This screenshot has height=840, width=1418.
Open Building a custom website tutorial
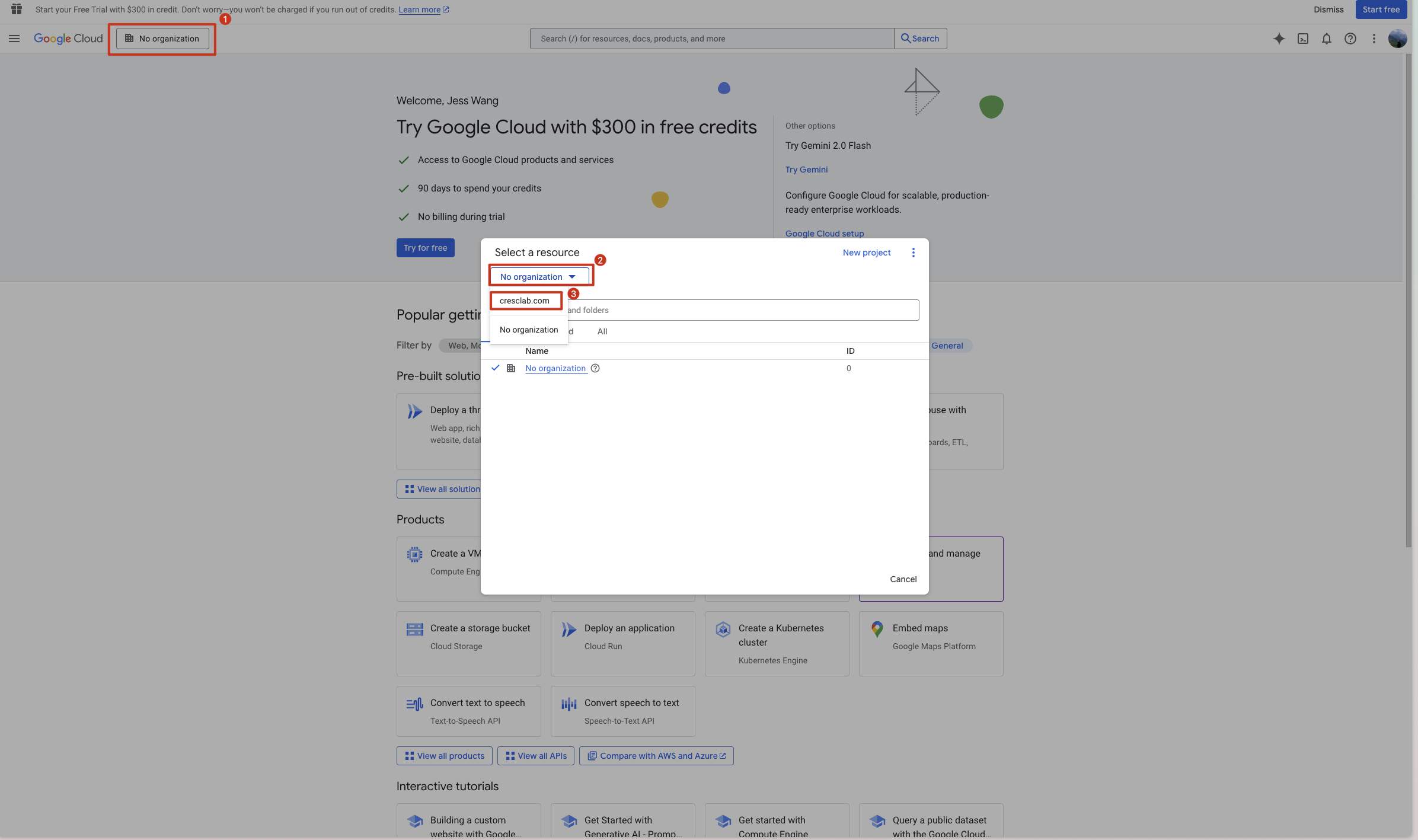tap(469, 821)
